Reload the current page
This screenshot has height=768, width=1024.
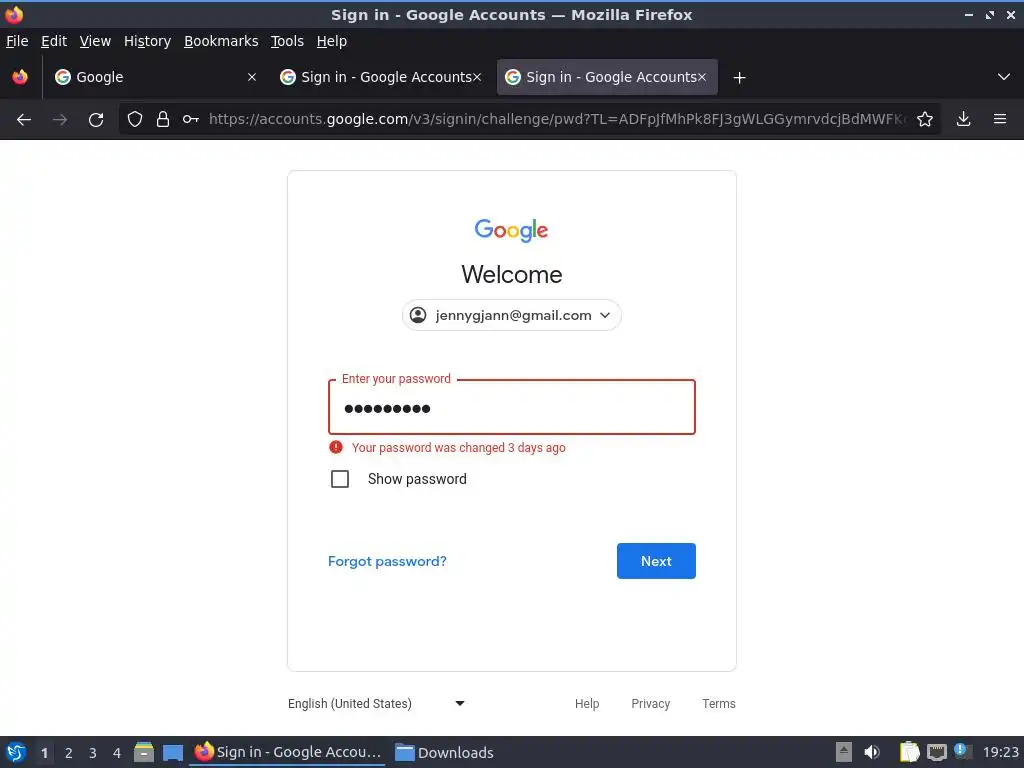point(96,120)
